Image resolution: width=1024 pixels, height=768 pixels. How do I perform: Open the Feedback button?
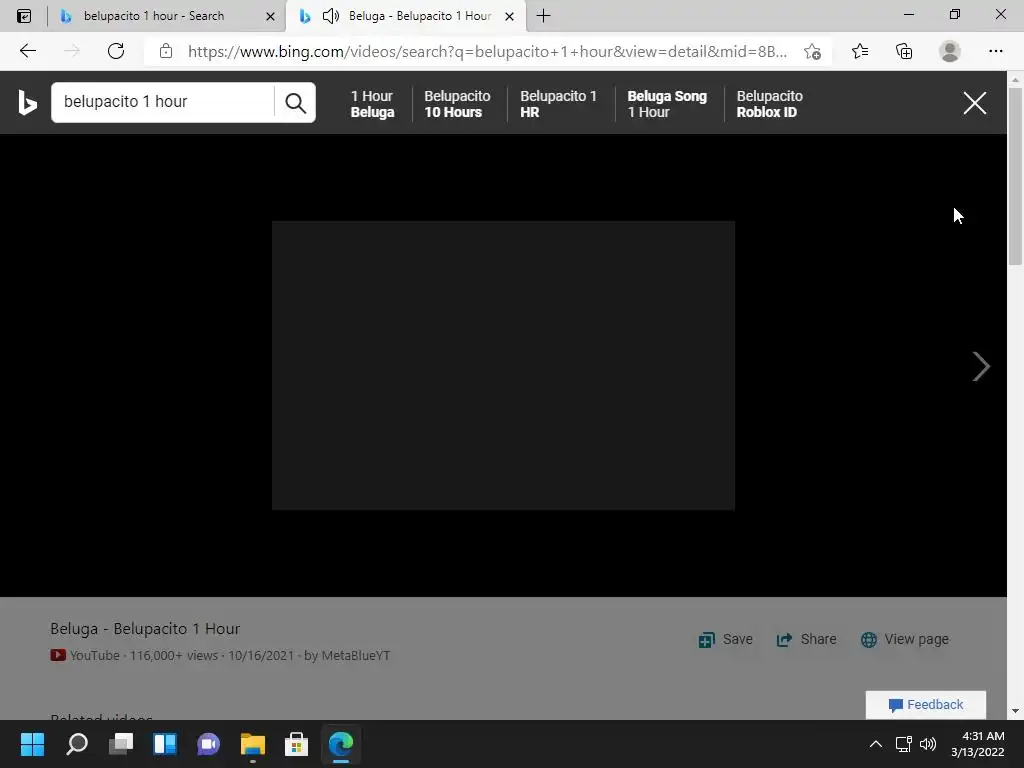tap(925, 705)
